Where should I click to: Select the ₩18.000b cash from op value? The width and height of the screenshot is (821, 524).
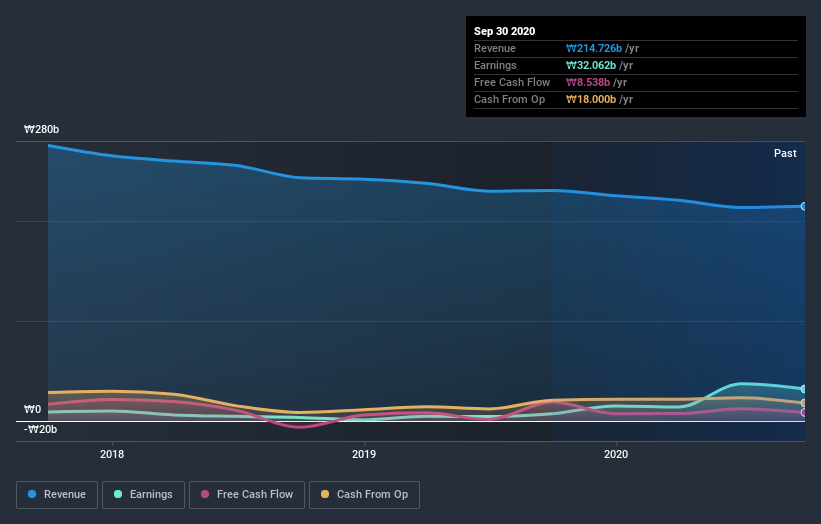click(591, 99)
